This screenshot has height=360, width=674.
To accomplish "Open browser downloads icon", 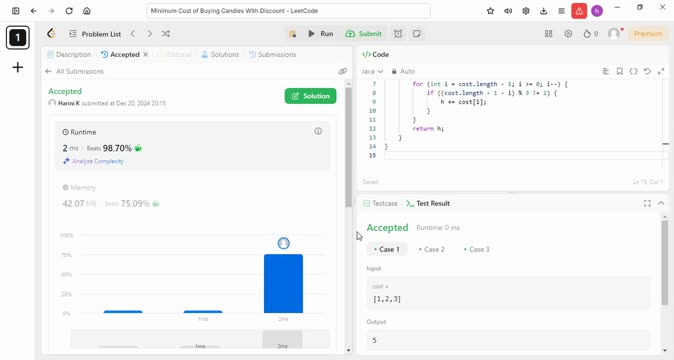I will point(543,11).
